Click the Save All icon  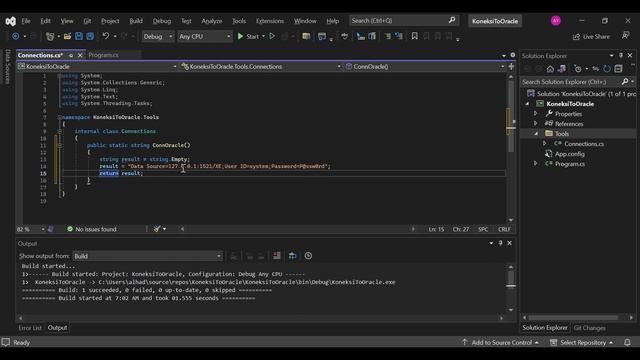pos(90,36)
